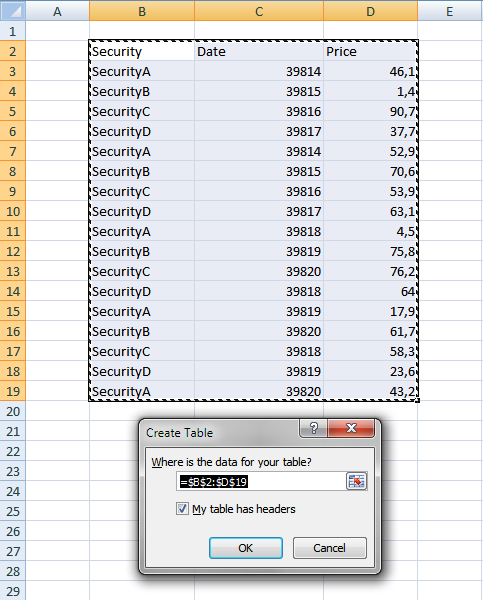Click the table range input field

coord(261,481)
